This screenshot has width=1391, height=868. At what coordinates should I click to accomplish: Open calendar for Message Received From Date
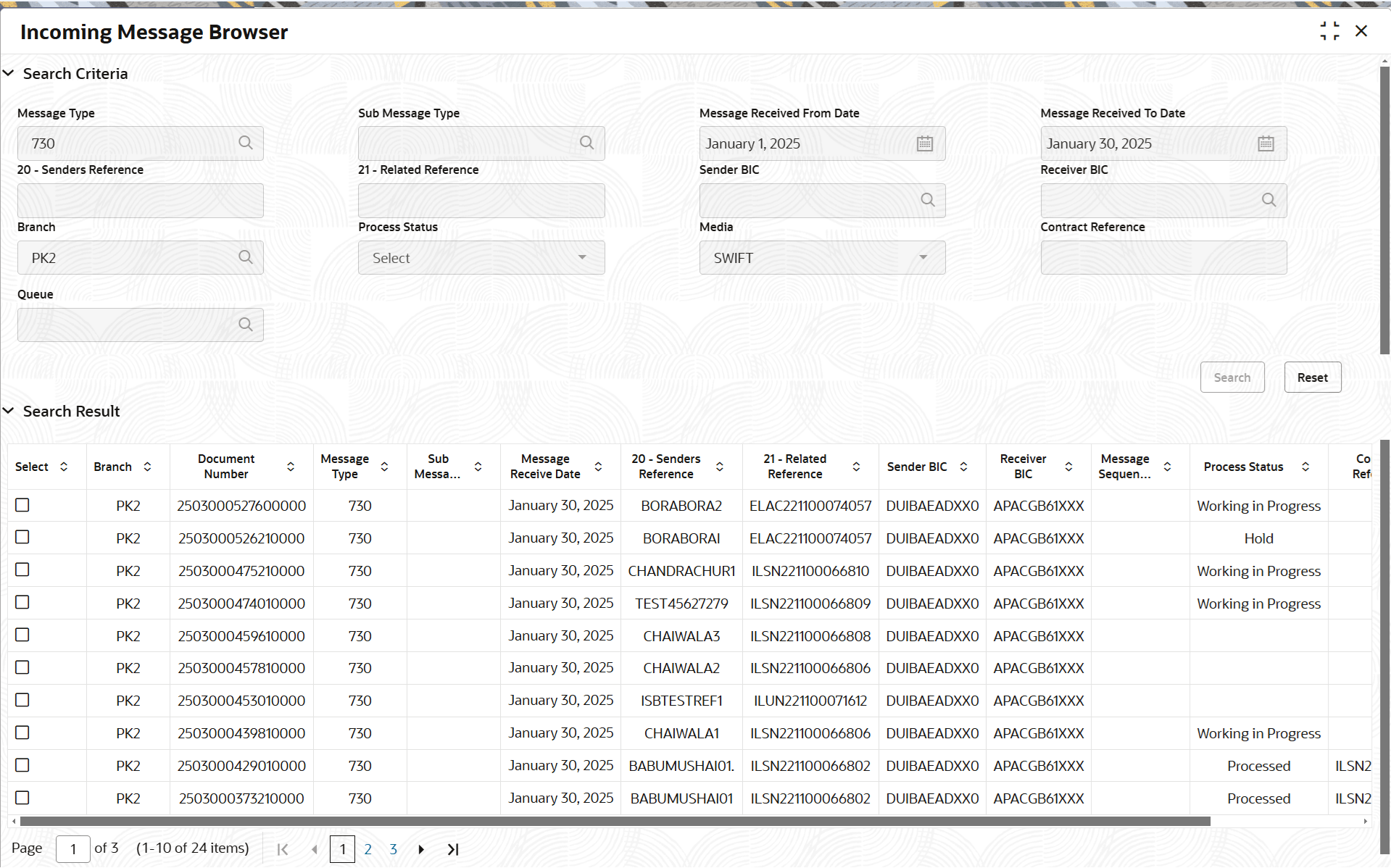tap(925, 143)
